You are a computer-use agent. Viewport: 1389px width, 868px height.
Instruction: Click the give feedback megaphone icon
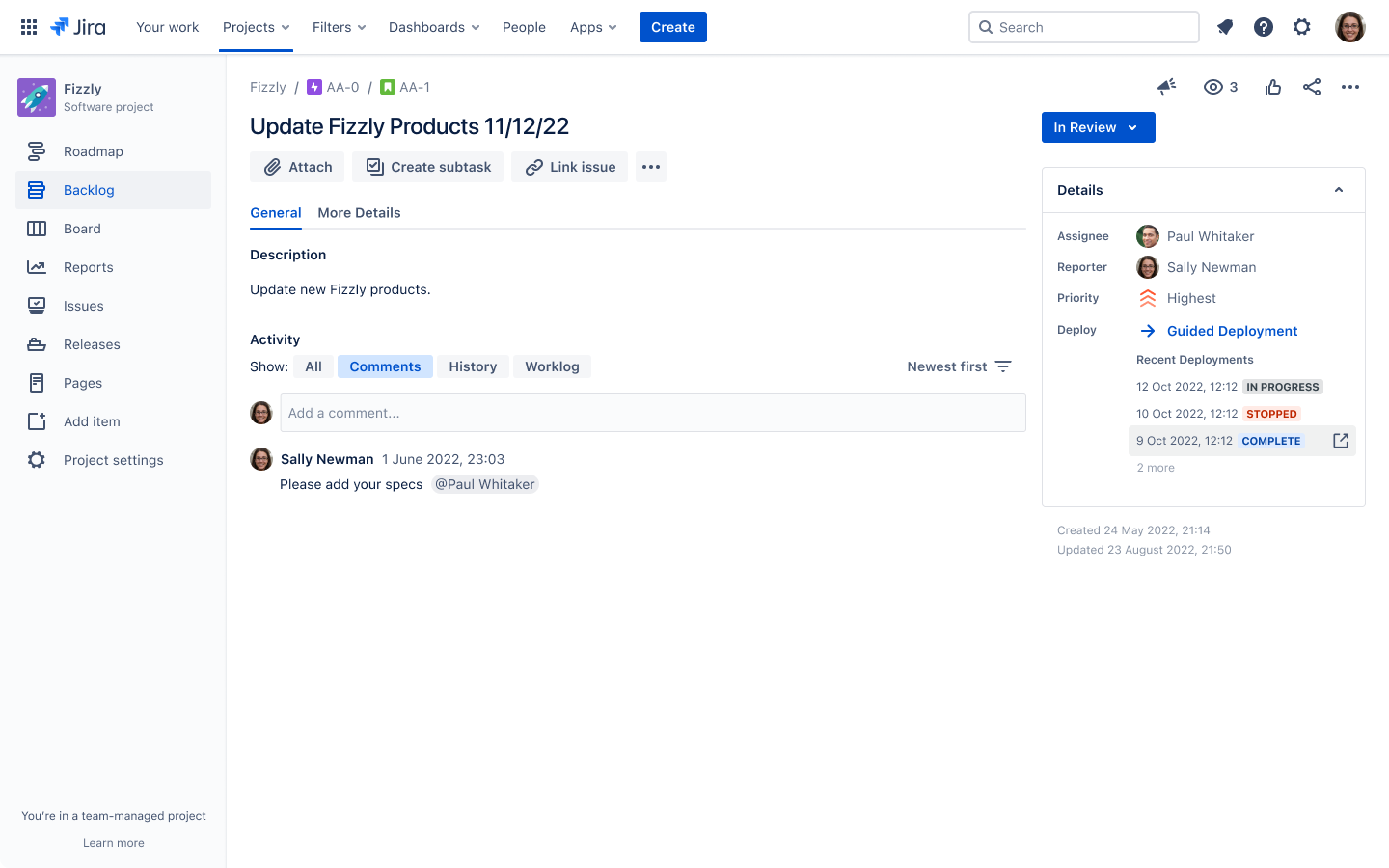pyautogui.click(x=1167, y=87)
